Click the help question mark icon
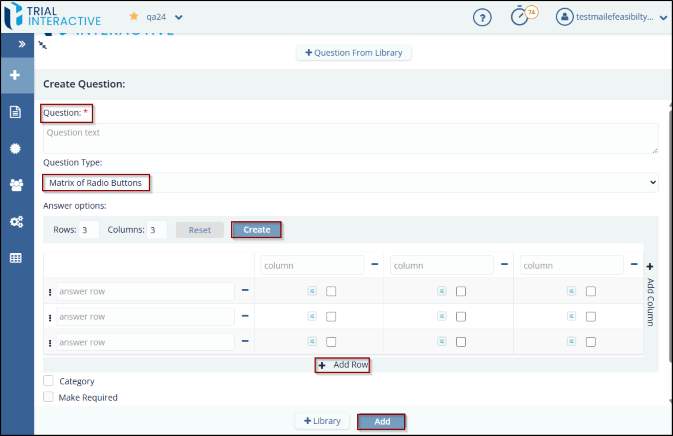The width and height of the screenshot is (673, 436). pos(482,17)
